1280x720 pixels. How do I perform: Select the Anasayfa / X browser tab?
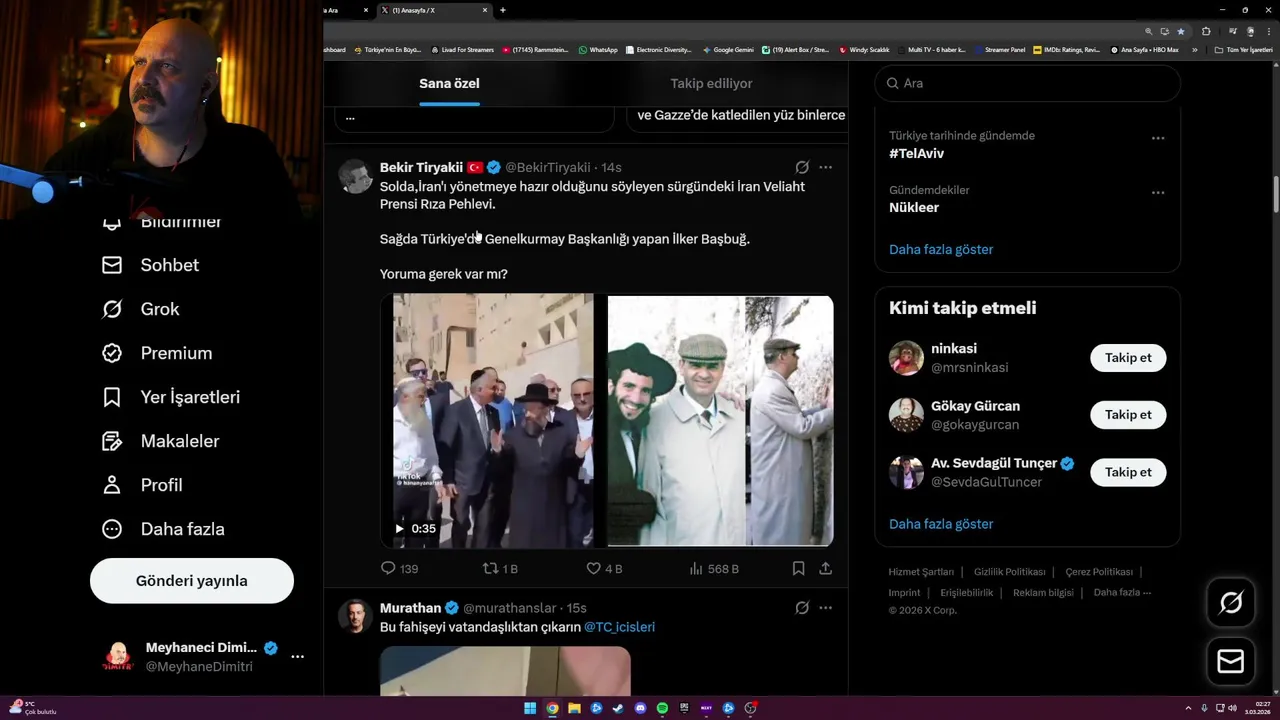(434, 10)
